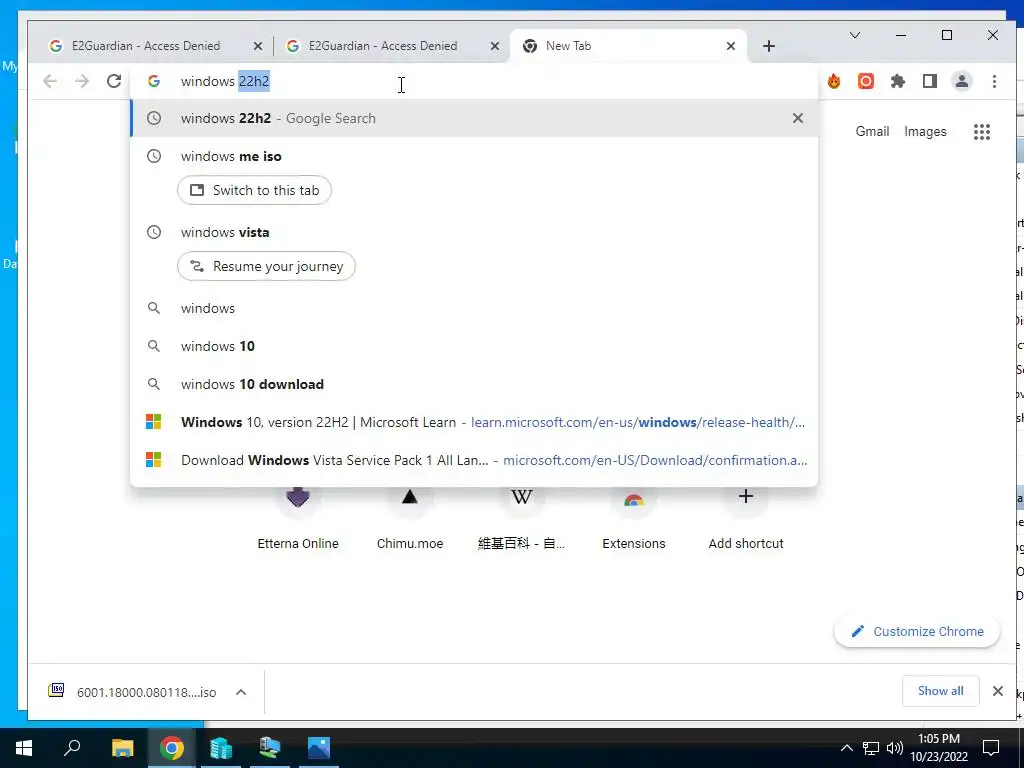Screen dimensions: 1024x768
Task: Open the network tray icon
Action: [x=871, y=748]
